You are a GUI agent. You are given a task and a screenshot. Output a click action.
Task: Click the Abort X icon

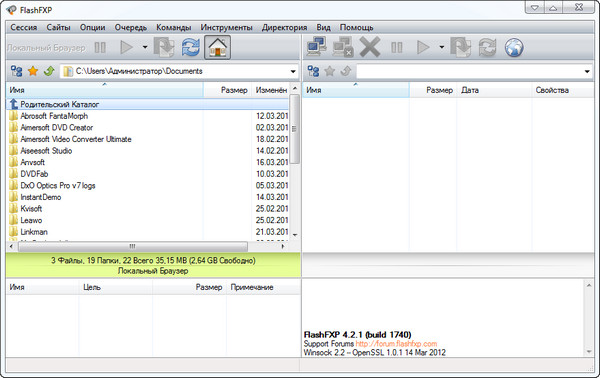coord(370,47)
